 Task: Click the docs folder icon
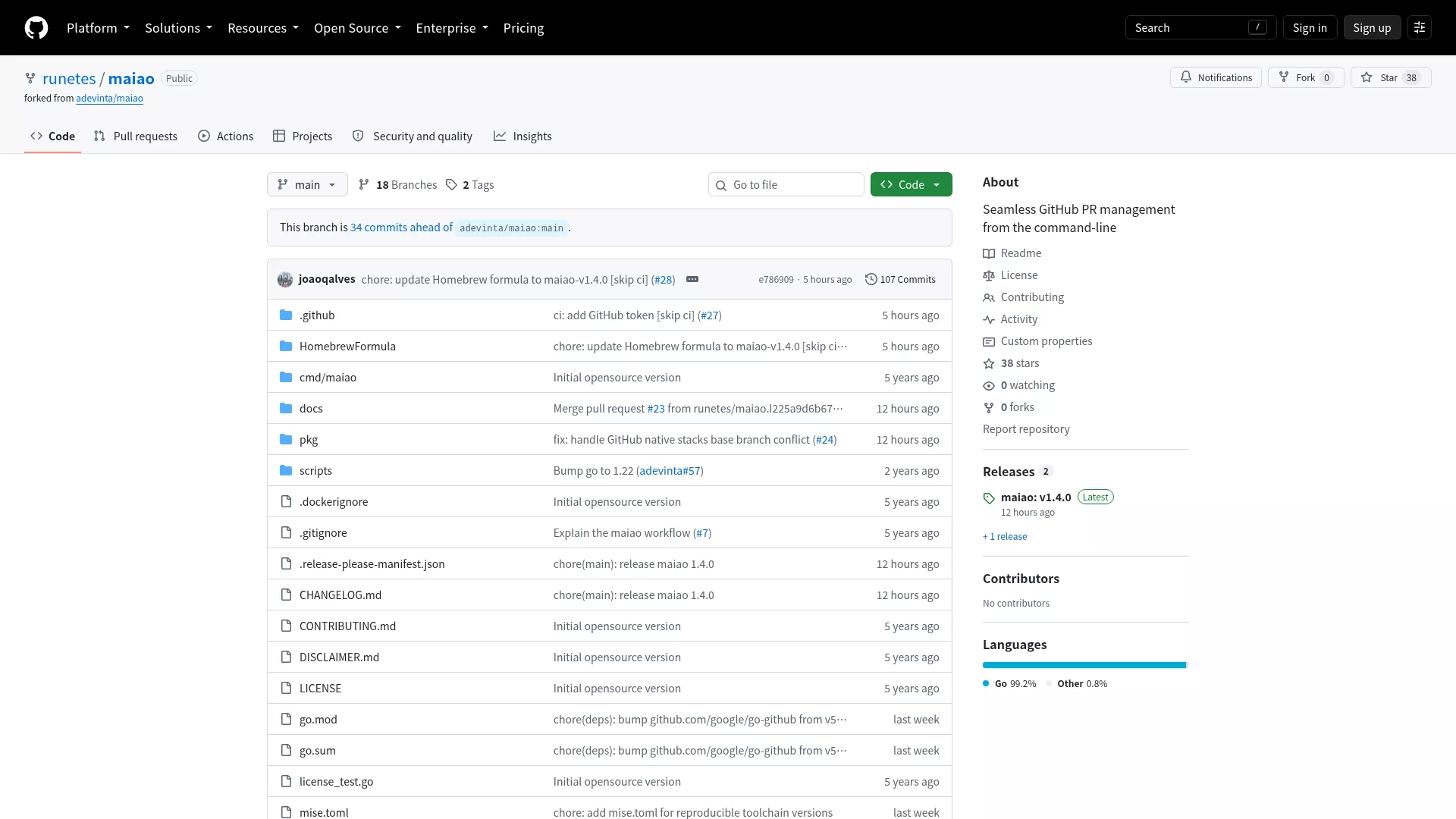(x=286, y=409)
